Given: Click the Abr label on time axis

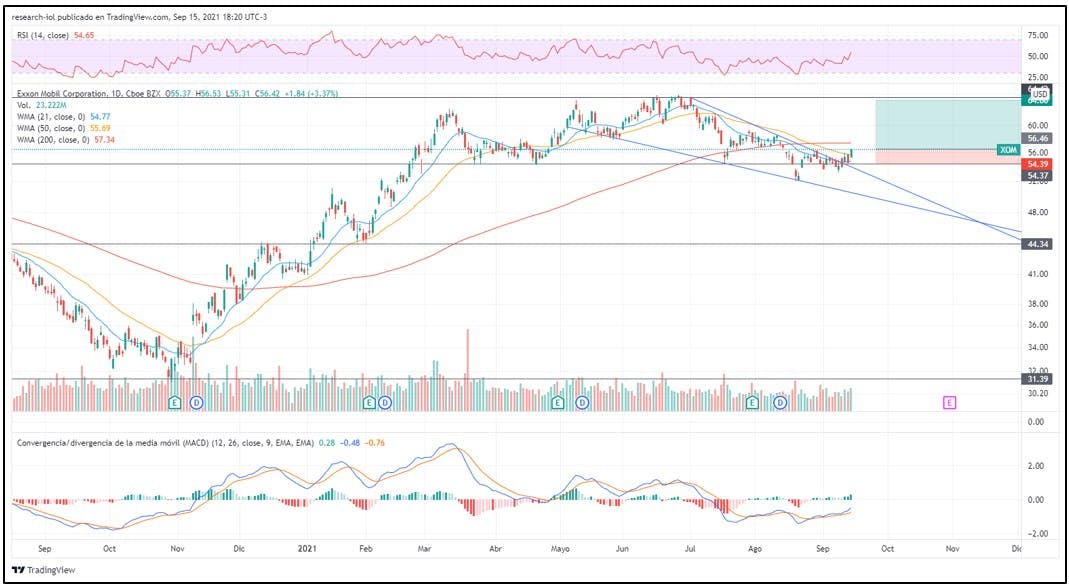Looking at the screenshot, I should pyautogui.click(x=496, y=548).
